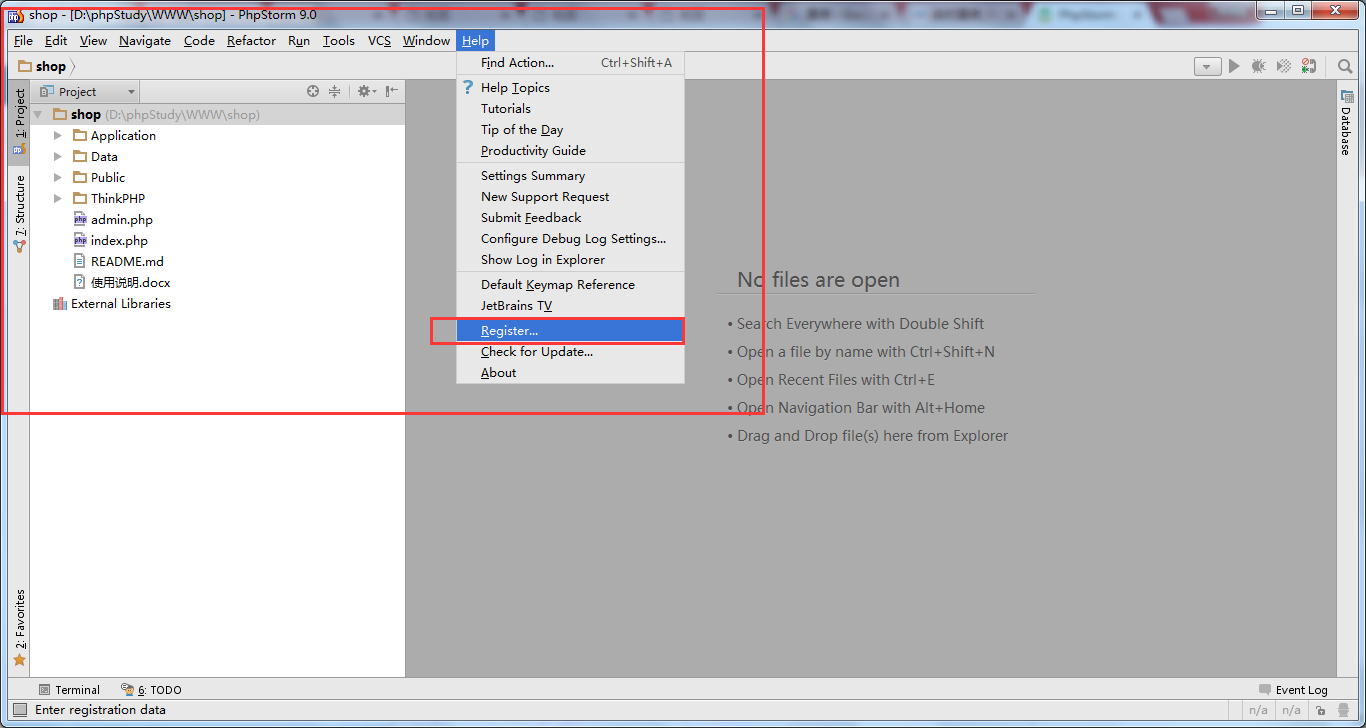Image resolution: width=1366 pixels, height=728 pixels.
Task: Choose JetBrains TV
Action: (x=570, y=305)
